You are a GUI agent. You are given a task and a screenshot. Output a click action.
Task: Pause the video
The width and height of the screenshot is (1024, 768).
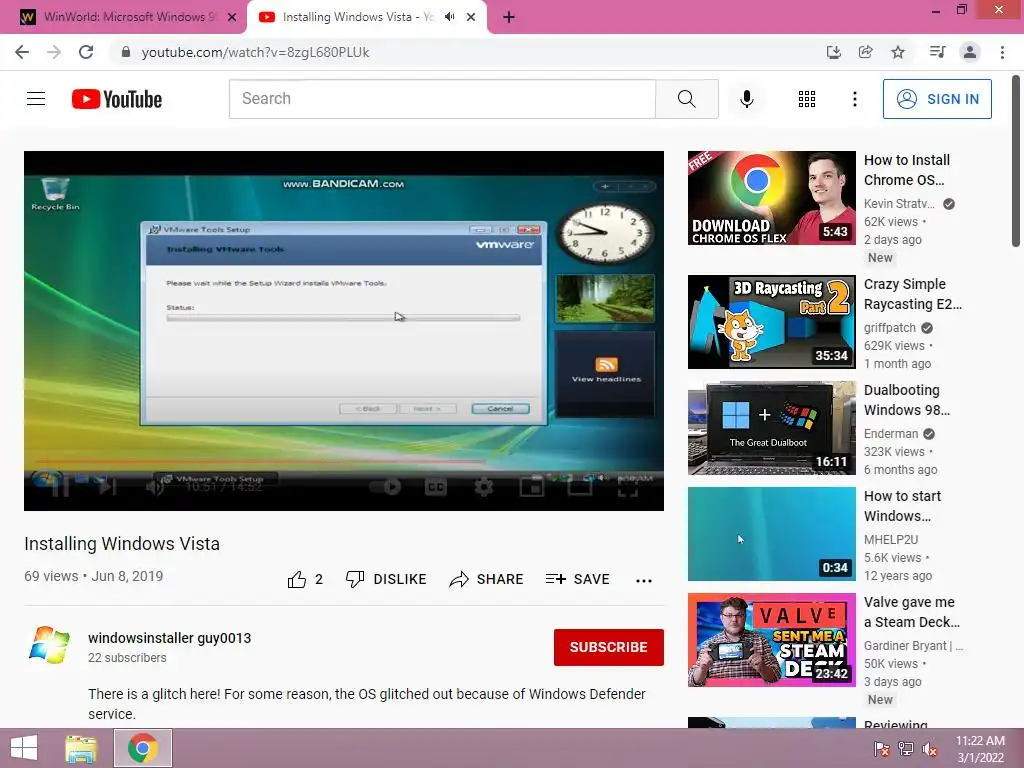pos(61,487)
